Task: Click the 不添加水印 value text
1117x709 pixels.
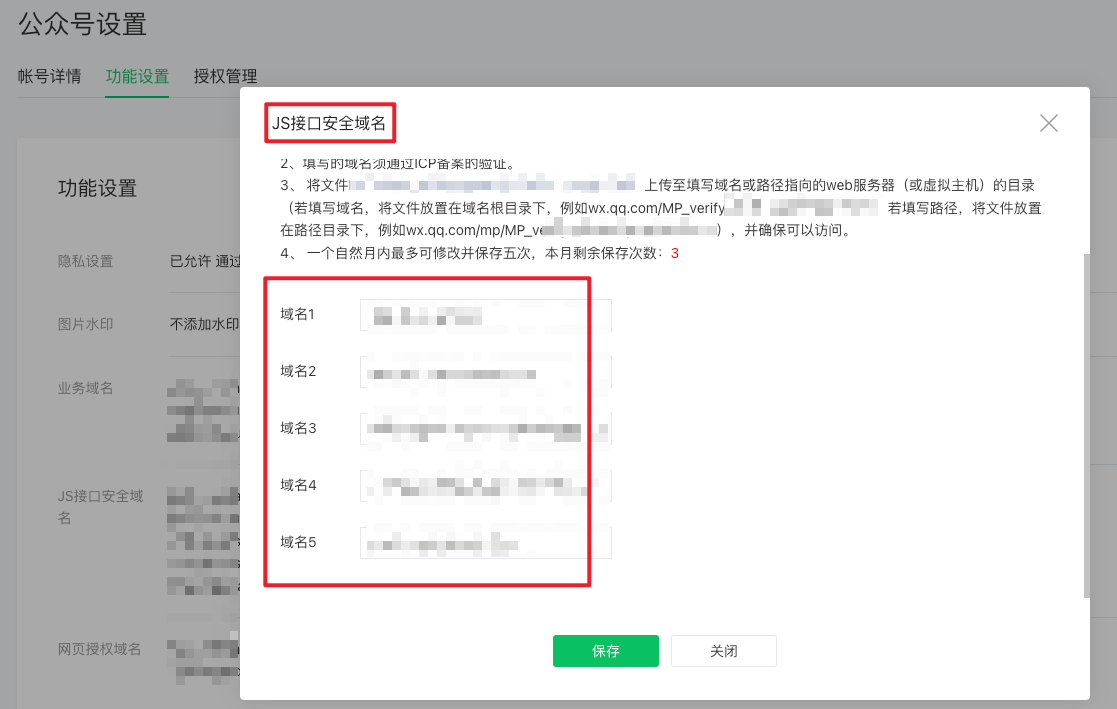Action: (204, 324)
